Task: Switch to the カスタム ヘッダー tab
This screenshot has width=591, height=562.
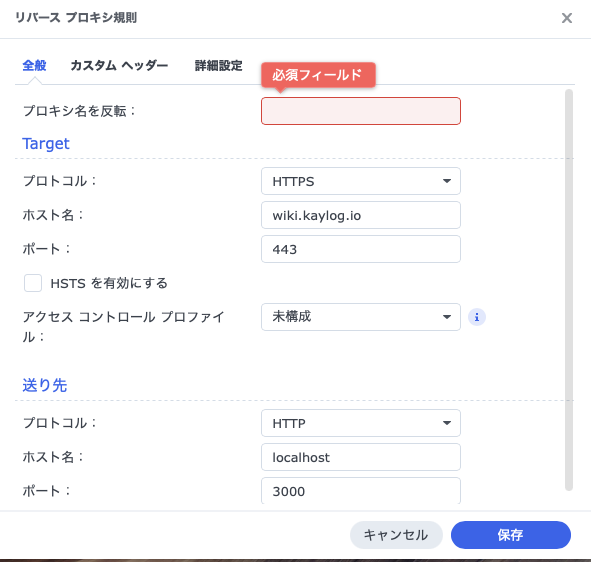Action: pos(119,66)
